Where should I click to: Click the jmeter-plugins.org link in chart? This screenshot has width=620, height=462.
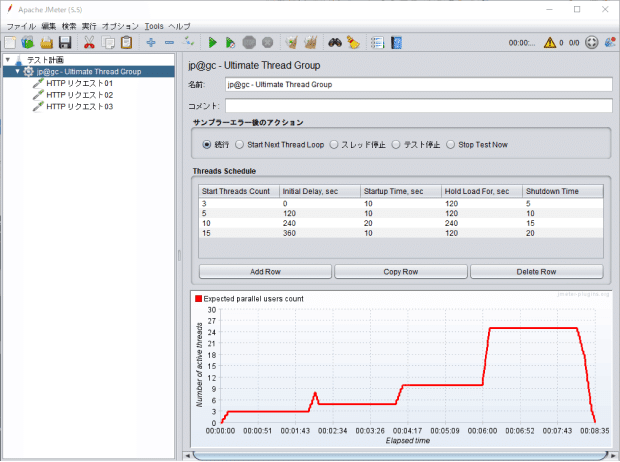(583, 294)
